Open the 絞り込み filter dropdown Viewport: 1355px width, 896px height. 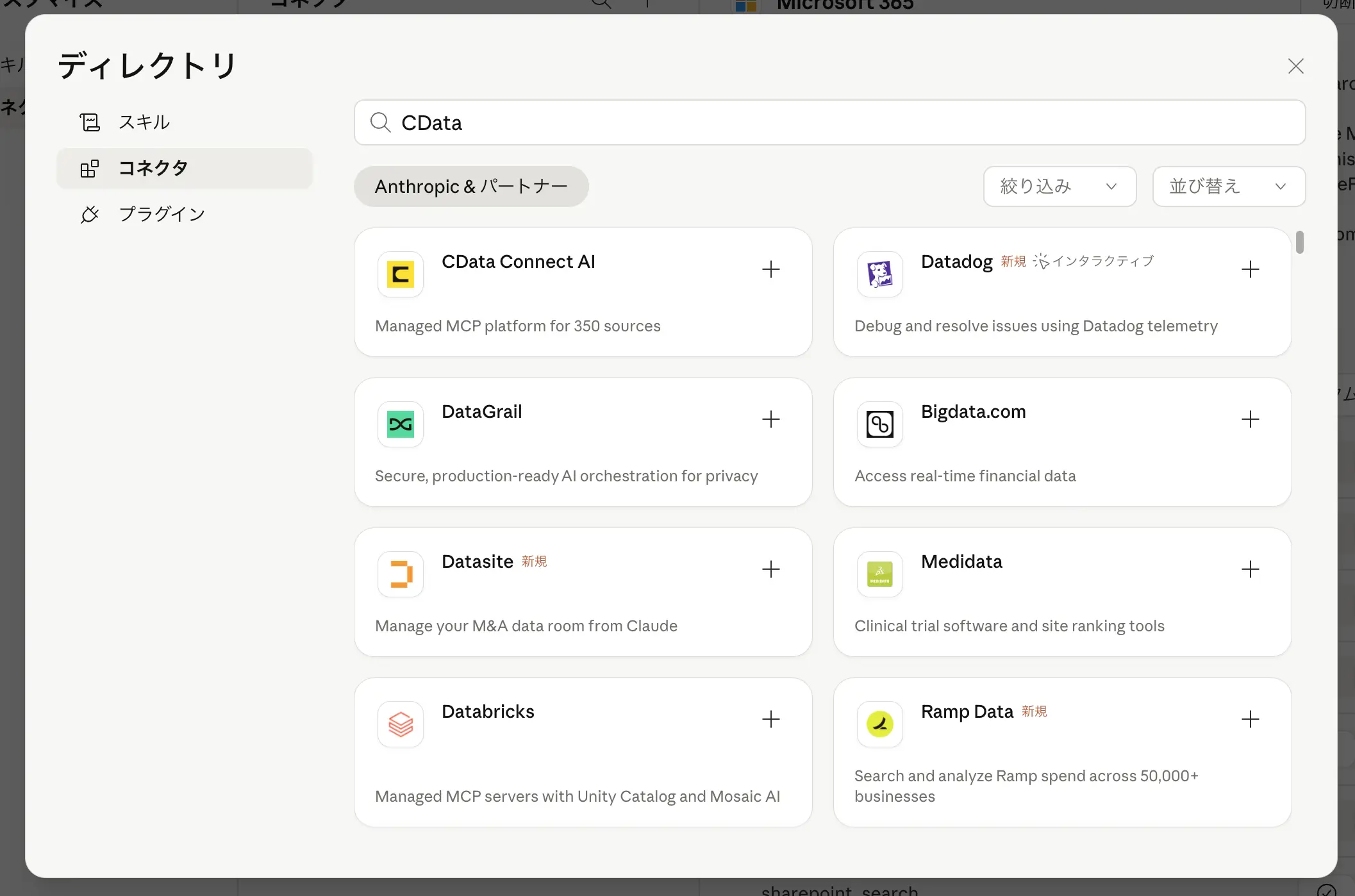(1060, 187)
